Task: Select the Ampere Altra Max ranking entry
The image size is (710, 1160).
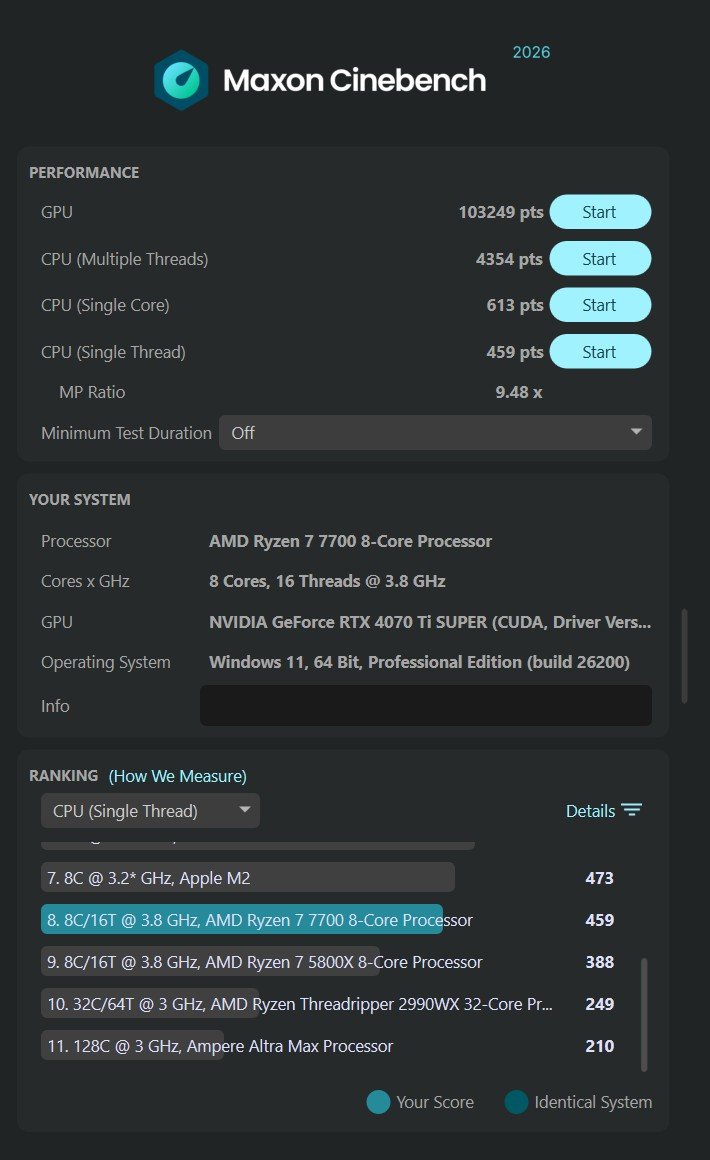Action: 330,1046
